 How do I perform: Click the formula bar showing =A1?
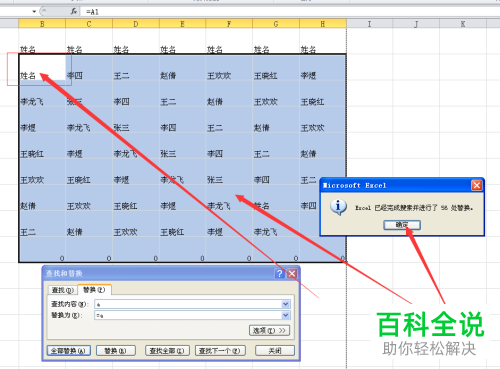coord(290,12)
